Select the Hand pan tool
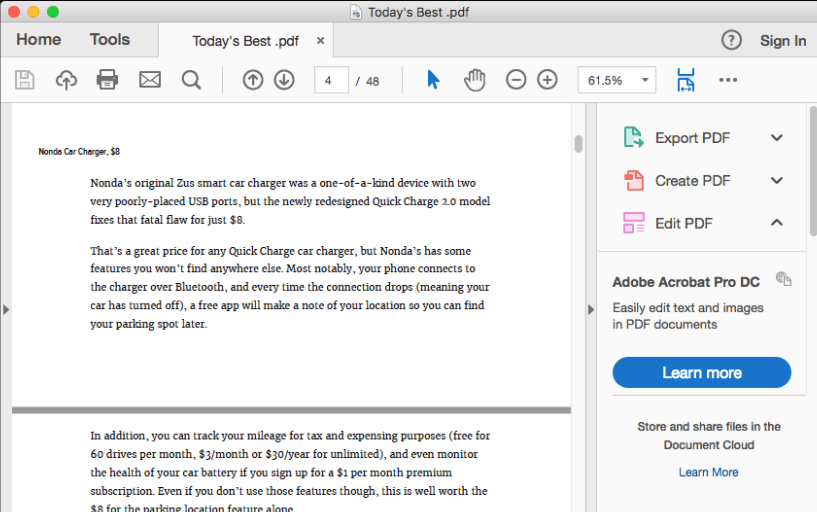The width and height of the screenshot is (817, 512). tap(474, 80)
